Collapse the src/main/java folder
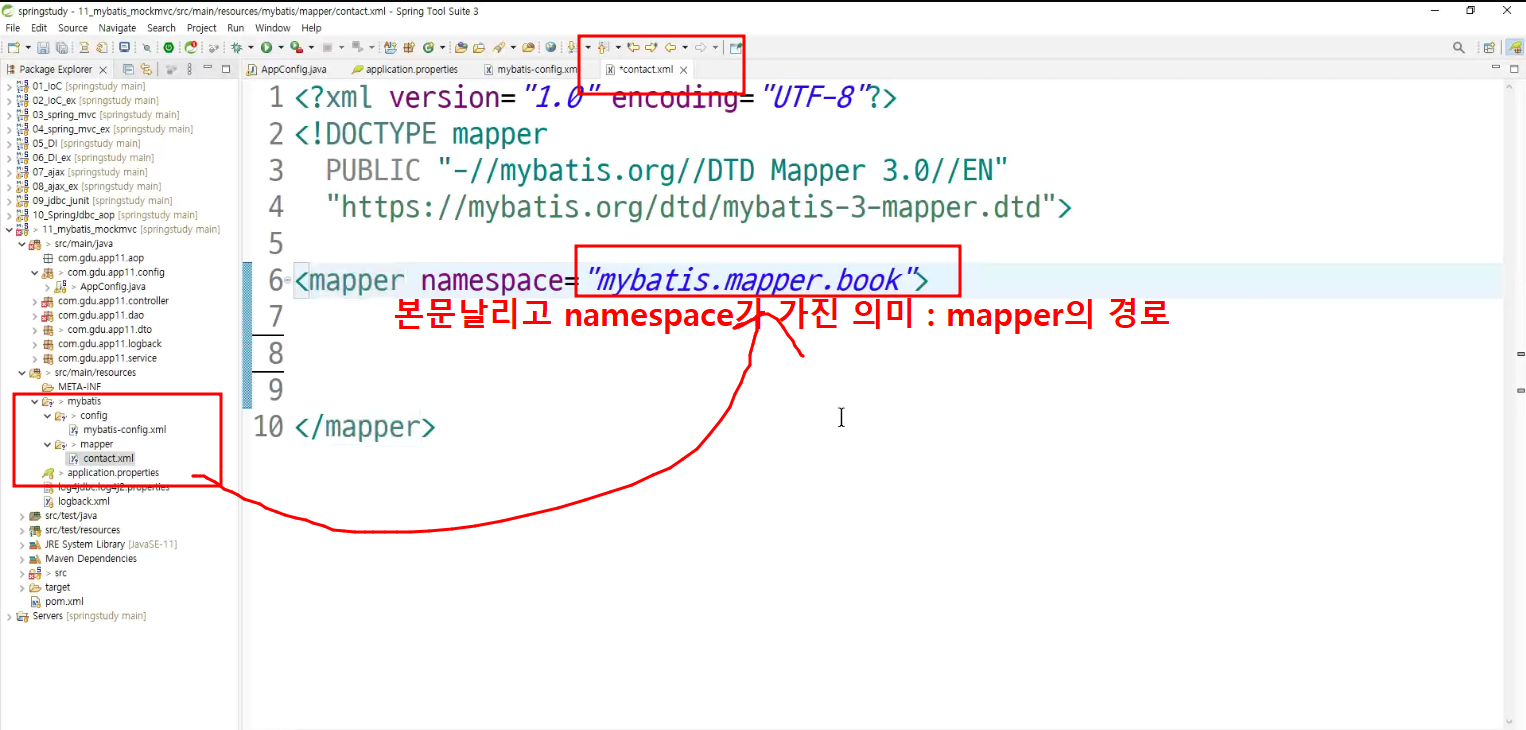The width and height of the screenshot is (1526, 730). click(x=21, y=244)
